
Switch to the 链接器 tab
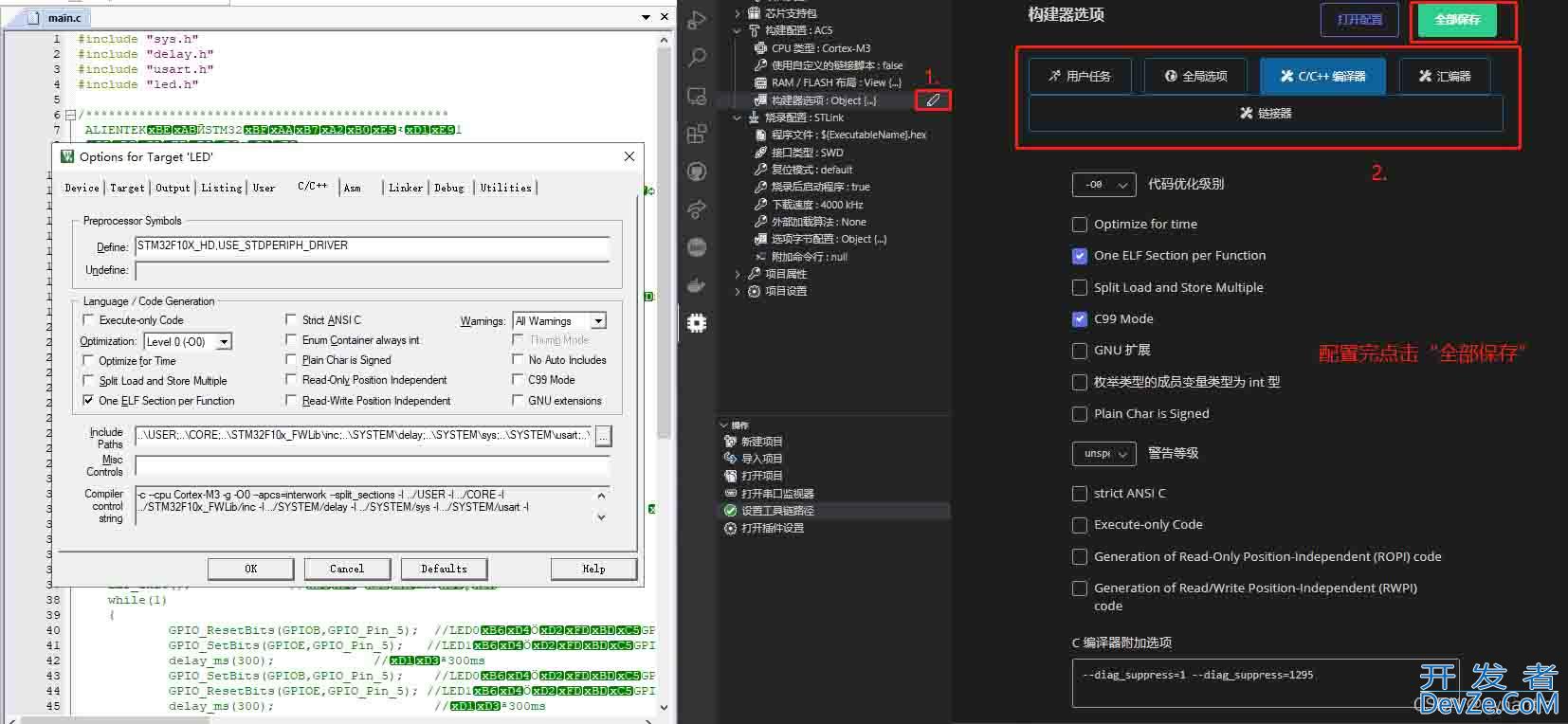(x=1266, y=113)
